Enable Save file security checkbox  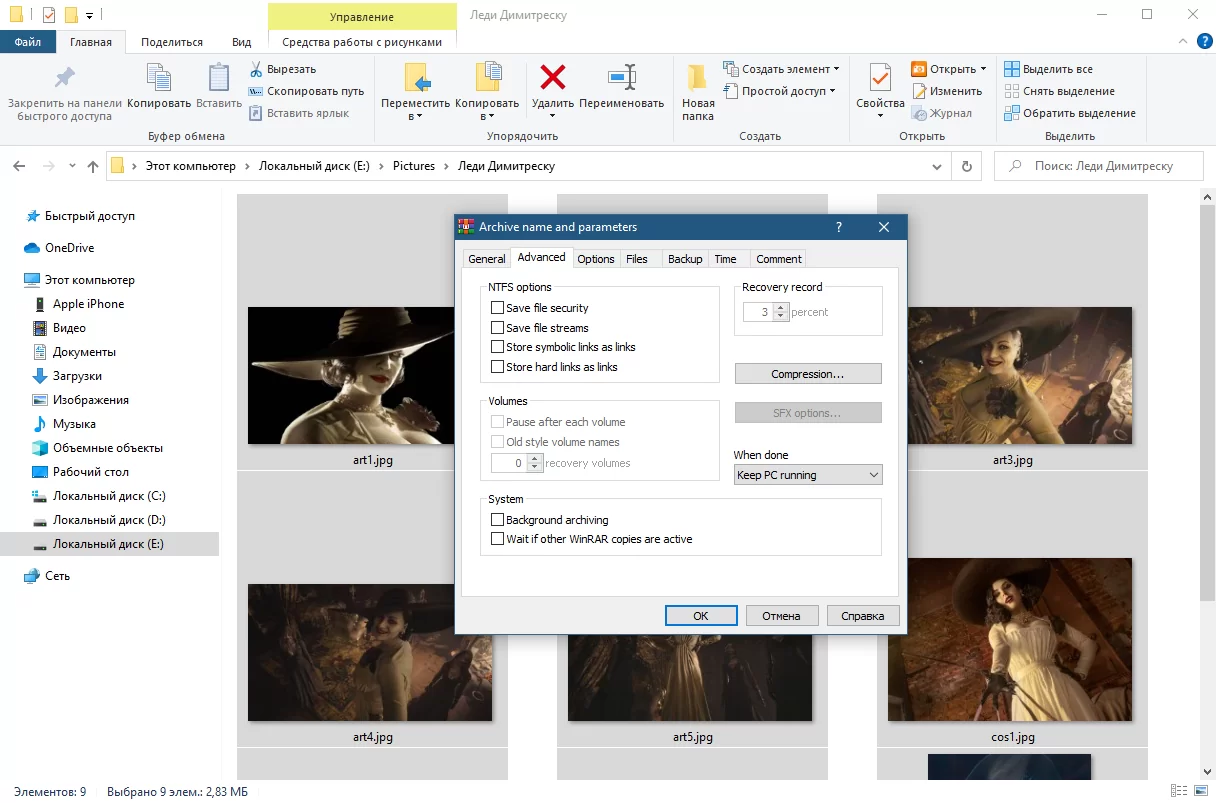(497, 308)
